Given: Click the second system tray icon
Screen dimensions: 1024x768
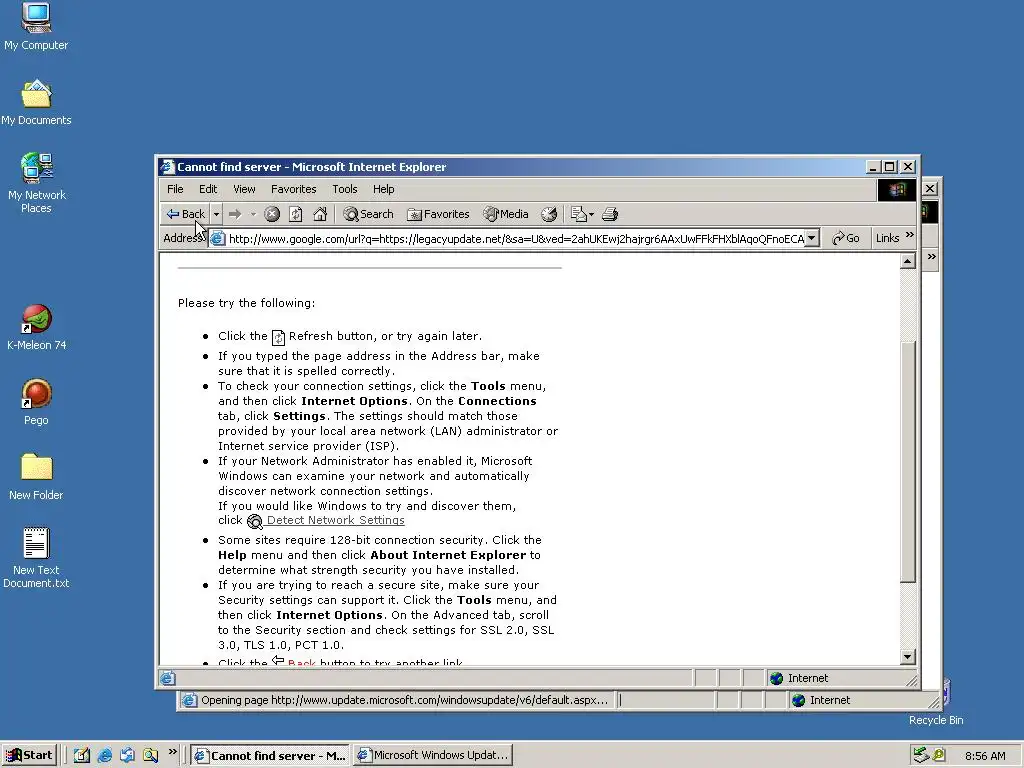Looking at the screenshot, I should pos(939,755).
